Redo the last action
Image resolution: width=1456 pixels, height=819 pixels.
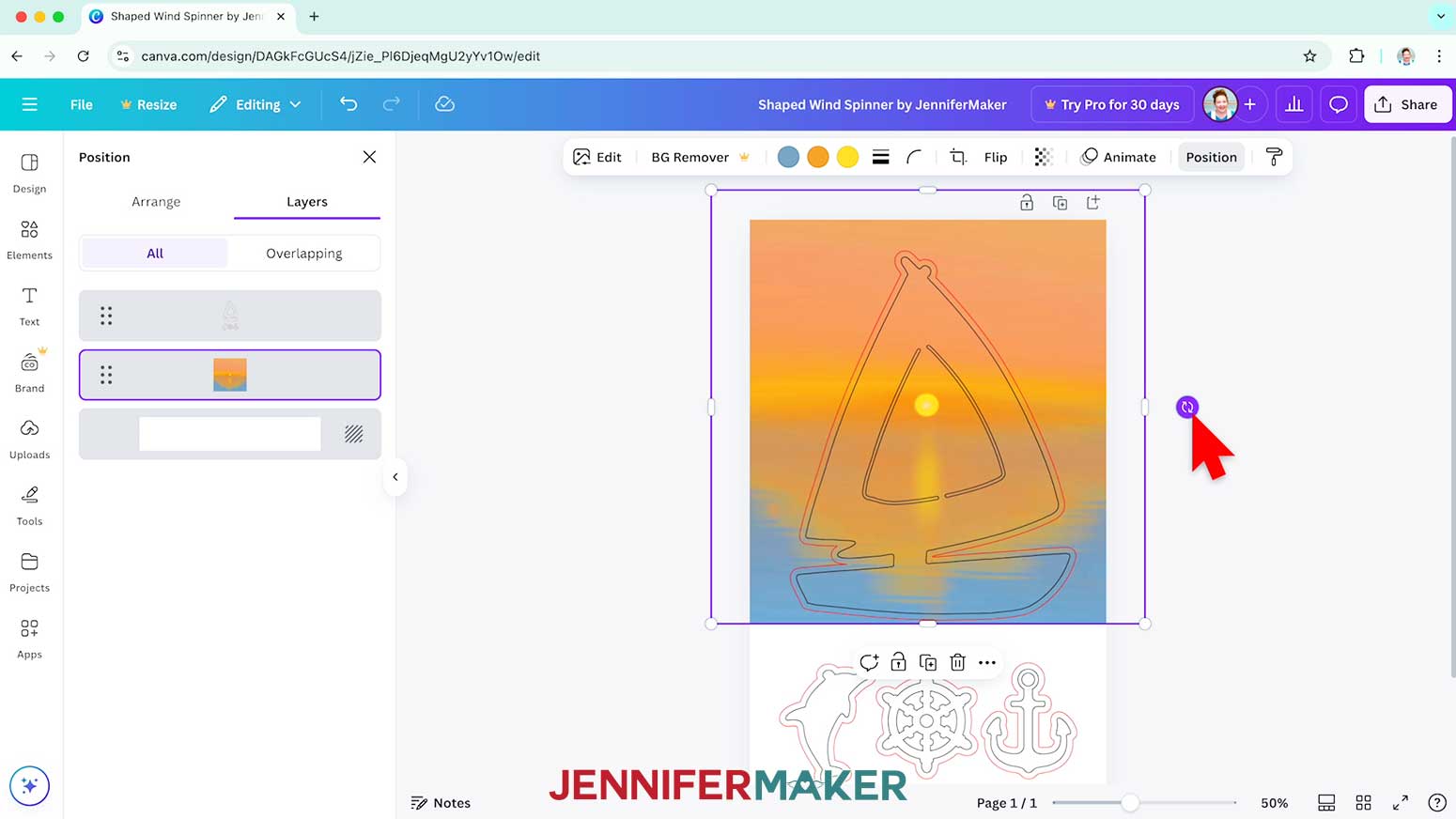click(x=392, y=104)
